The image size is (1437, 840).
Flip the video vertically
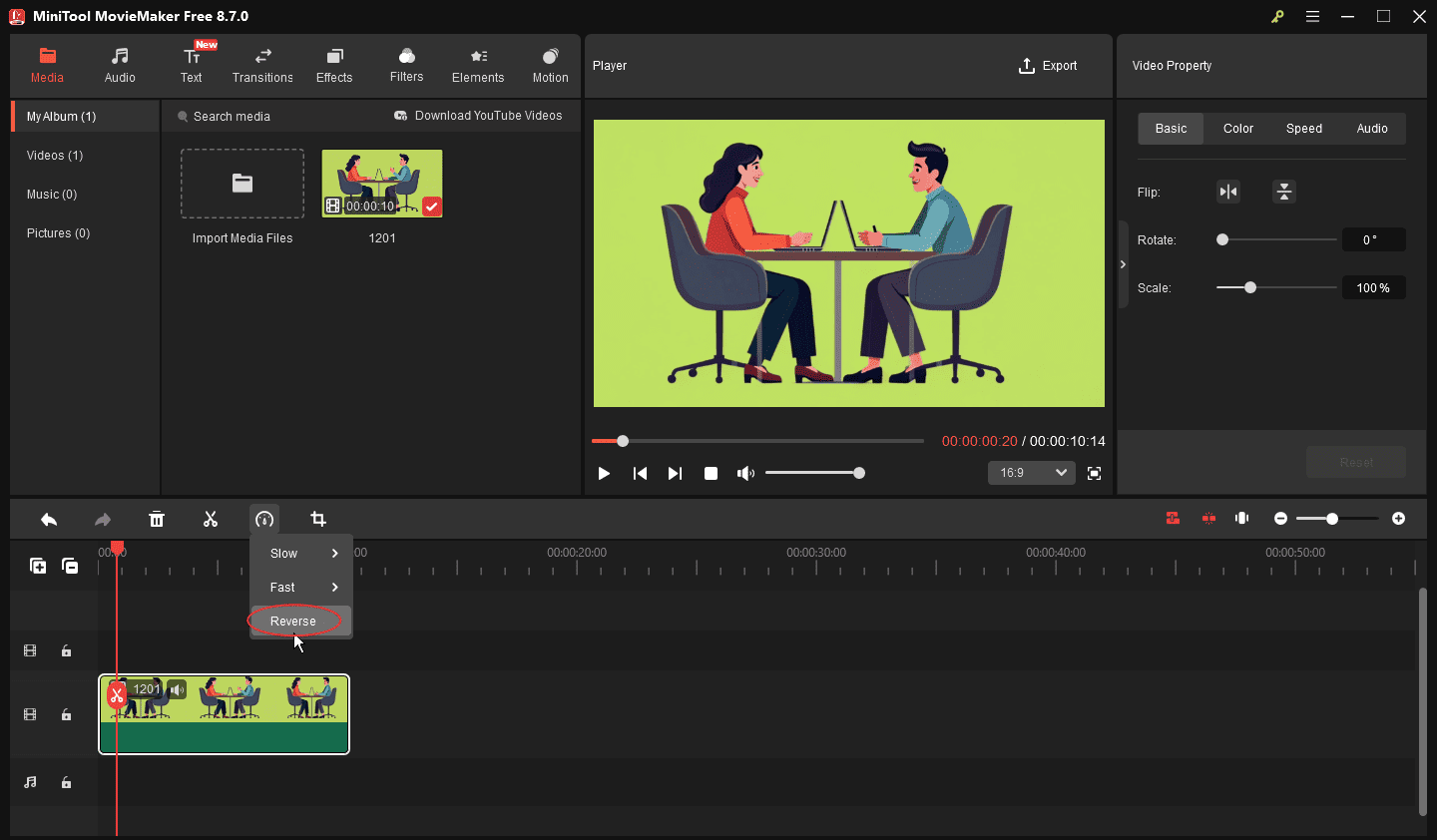pos(1284,192)
